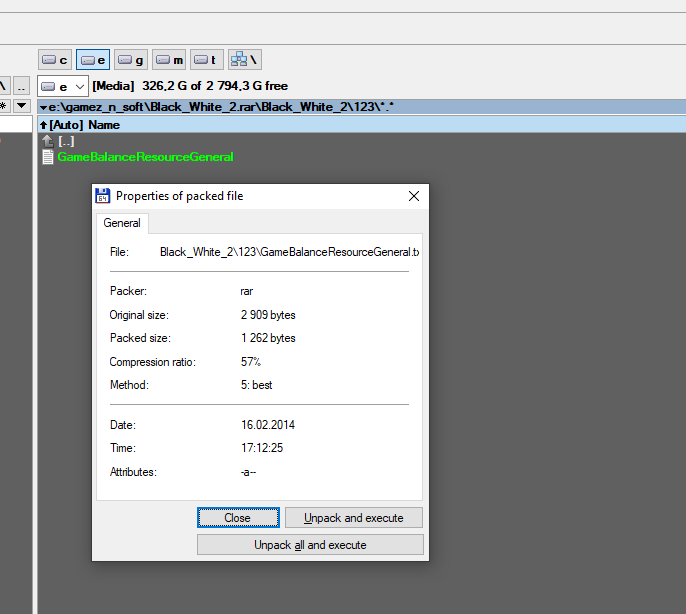The width and height of the screenshot is (686, 614).
Task: Open Network Neighborhood drive icon
Action: click(245, 60)
